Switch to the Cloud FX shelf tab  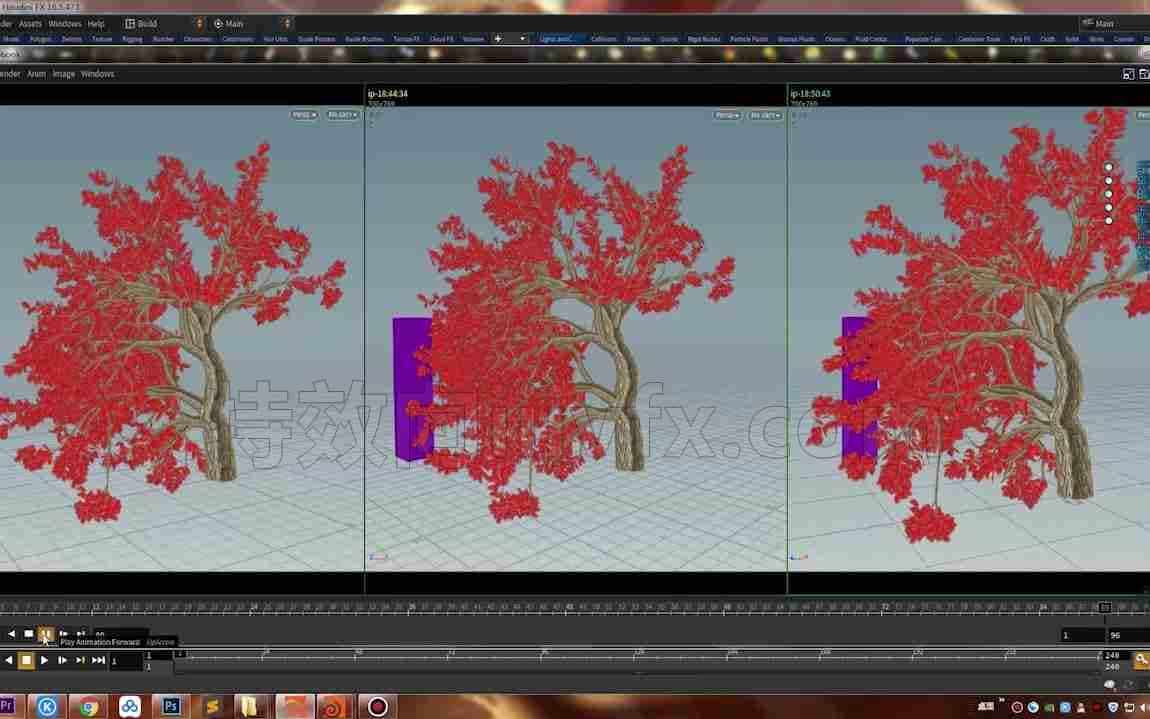pos(442,39)
